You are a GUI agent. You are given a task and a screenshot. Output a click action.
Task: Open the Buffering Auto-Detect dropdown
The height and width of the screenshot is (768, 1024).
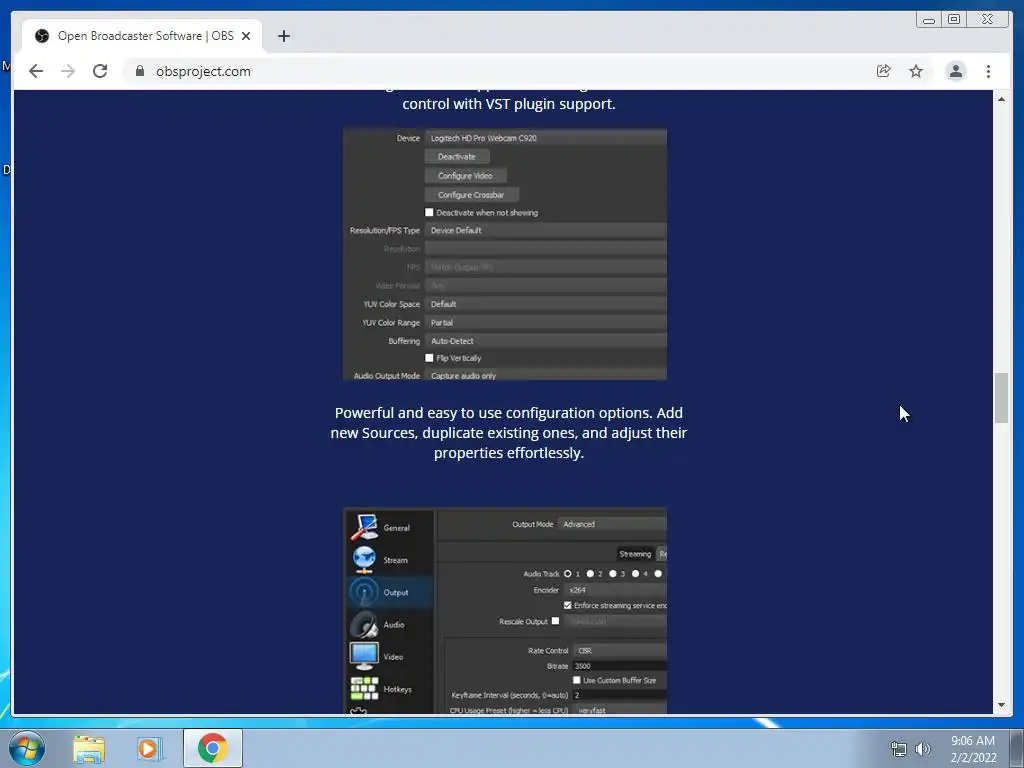546,341
